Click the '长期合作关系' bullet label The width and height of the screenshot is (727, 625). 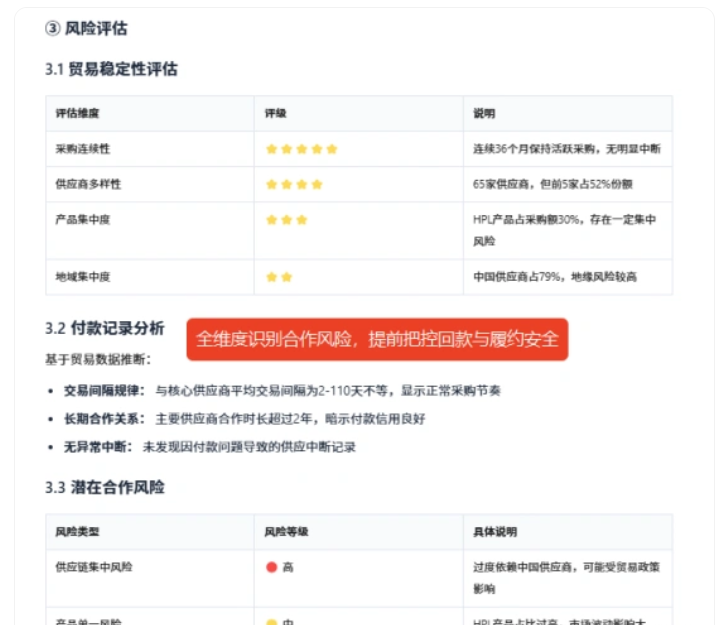coord(104,419)
